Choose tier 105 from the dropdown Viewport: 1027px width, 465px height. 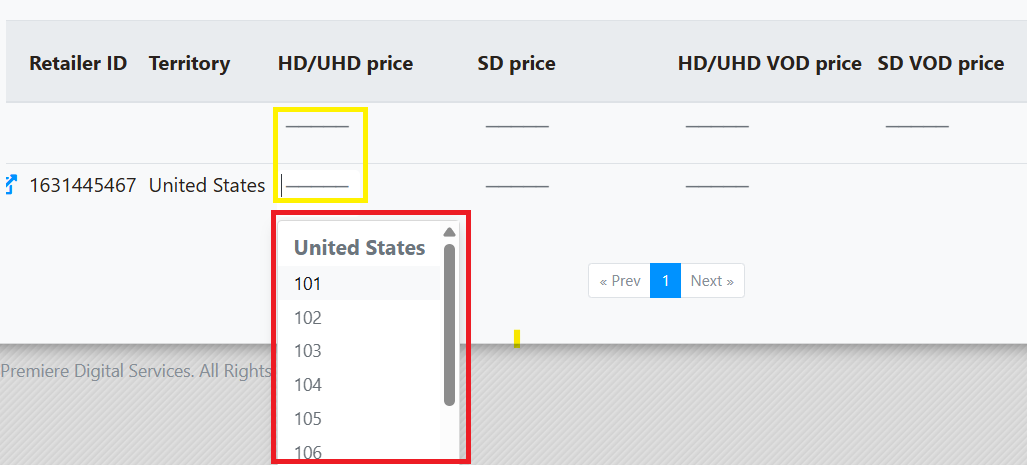pos(360,418)
